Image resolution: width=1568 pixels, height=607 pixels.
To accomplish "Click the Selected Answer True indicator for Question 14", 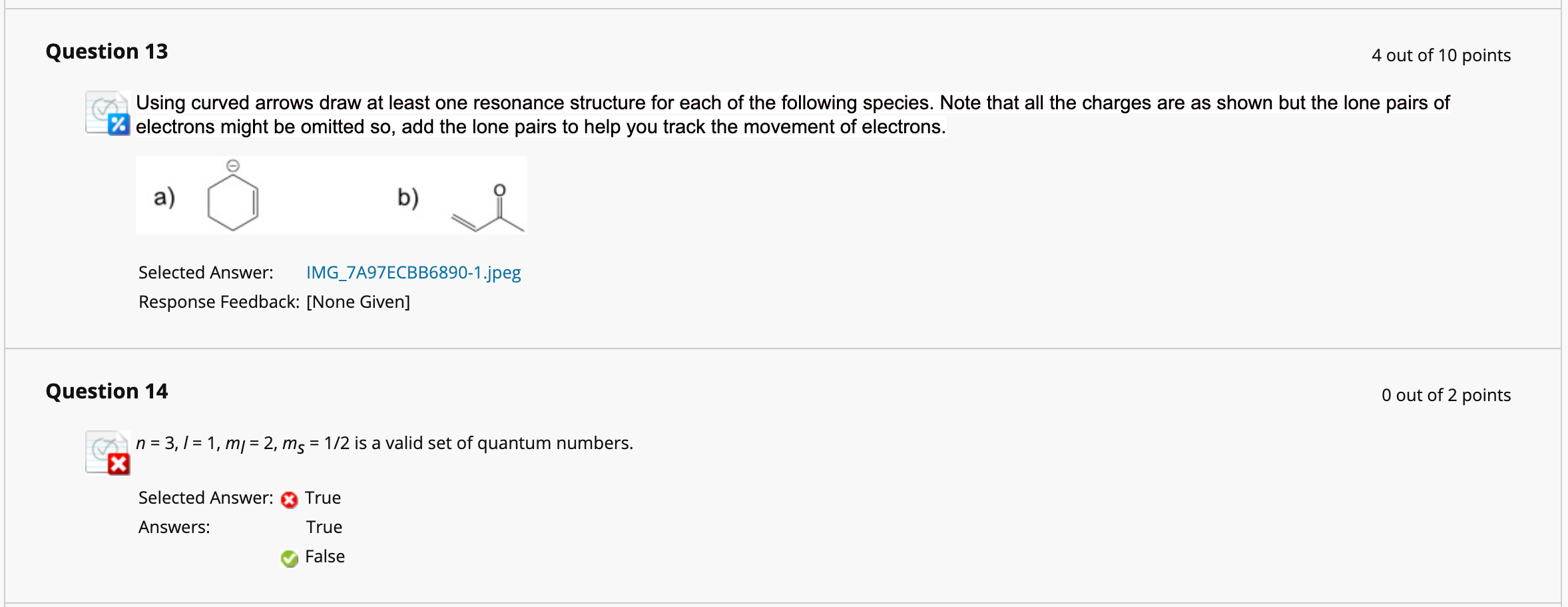I will click(x=322, y=498).
